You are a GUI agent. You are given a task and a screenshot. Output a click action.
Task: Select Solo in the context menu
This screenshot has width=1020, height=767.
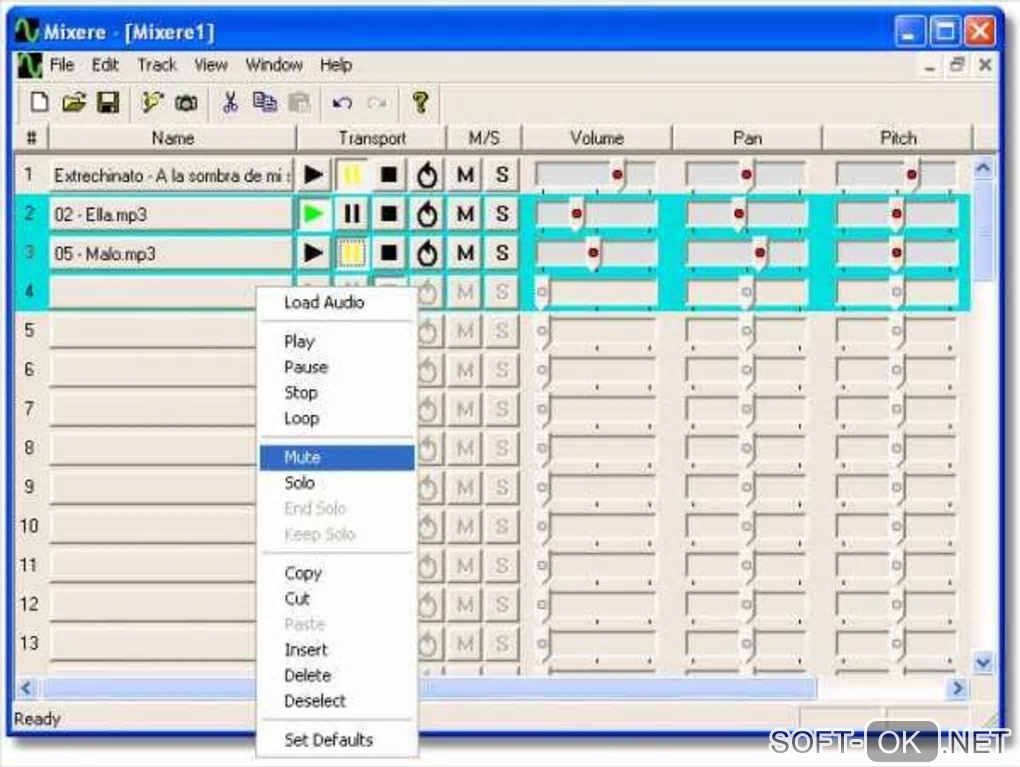(x=337, y=483)
